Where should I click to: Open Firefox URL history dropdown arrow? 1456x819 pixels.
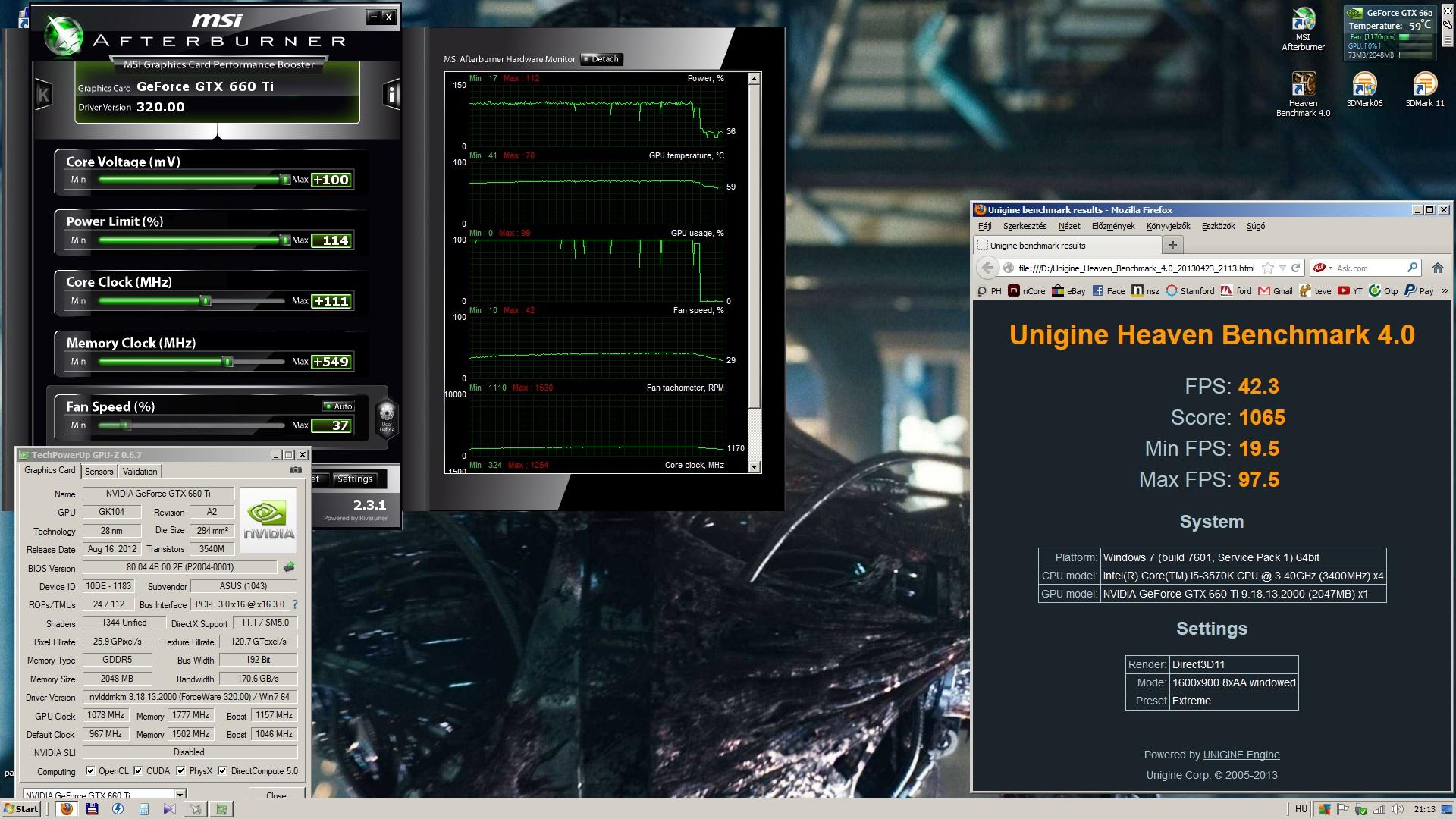point(1282,268)
